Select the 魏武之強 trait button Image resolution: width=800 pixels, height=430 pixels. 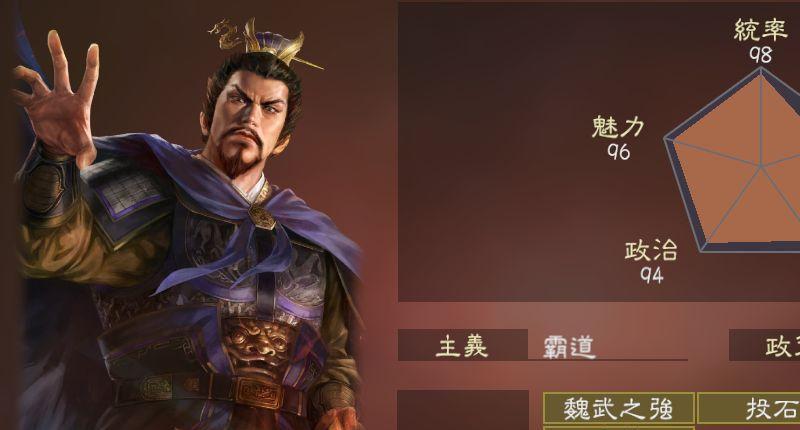pos(618,408)
